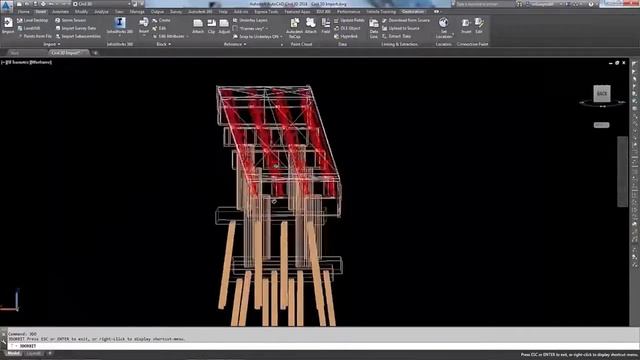Open the Manage ribbon tab
Viewport: 640px width, 360px height.
tap(137, 12)
